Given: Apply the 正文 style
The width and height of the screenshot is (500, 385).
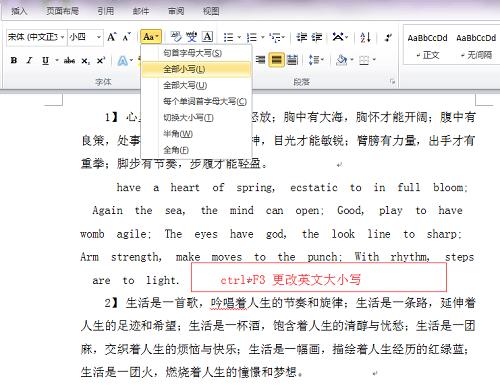Looking at the screenshot, I should [427, 45].
